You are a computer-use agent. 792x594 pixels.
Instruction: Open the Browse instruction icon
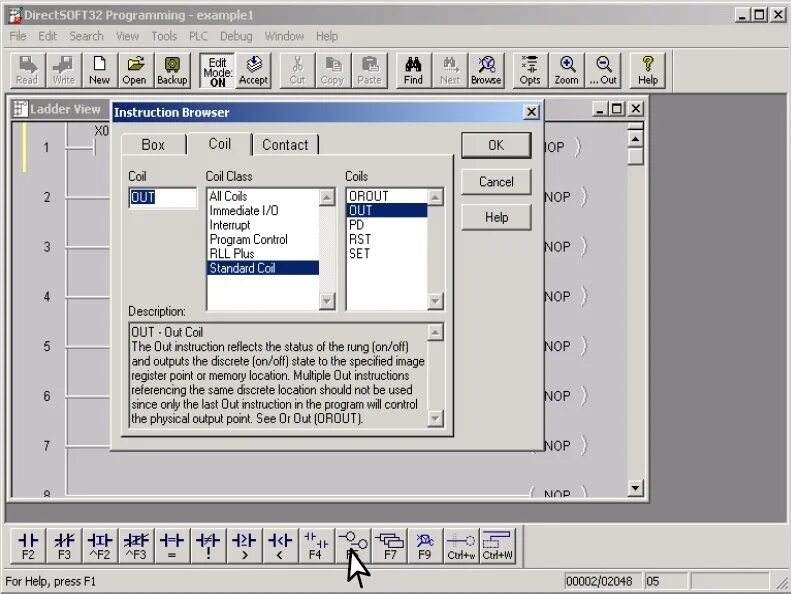[x=486, y=71]
